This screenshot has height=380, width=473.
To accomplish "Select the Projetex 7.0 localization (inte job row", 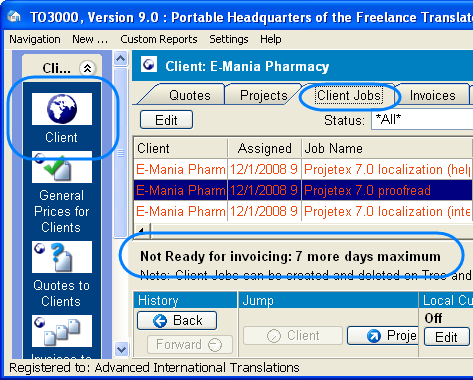I will [303, 211].
